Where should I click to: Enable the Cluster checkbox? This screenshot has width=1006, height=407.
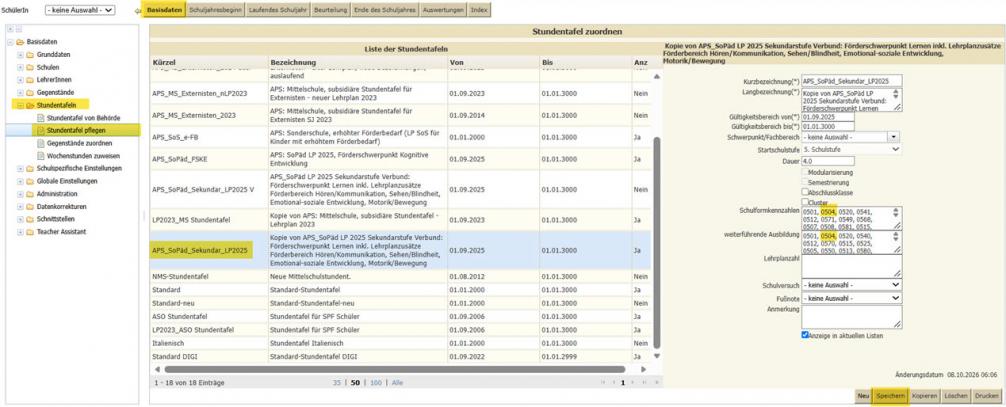pyautogui.click(x=805, y=202)
